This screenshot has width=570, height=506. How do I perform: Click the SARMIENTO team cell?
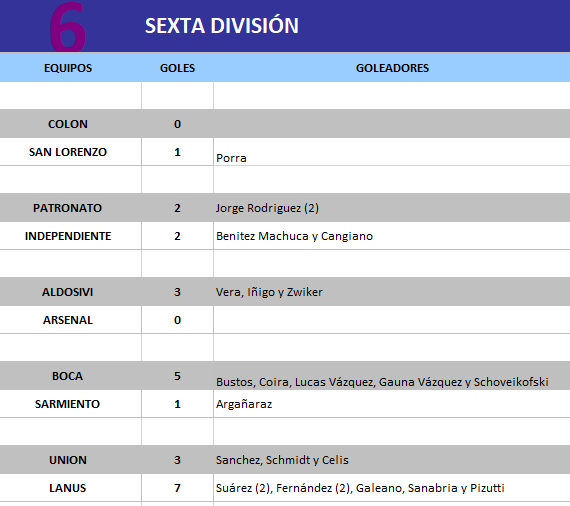pos(68,404)
